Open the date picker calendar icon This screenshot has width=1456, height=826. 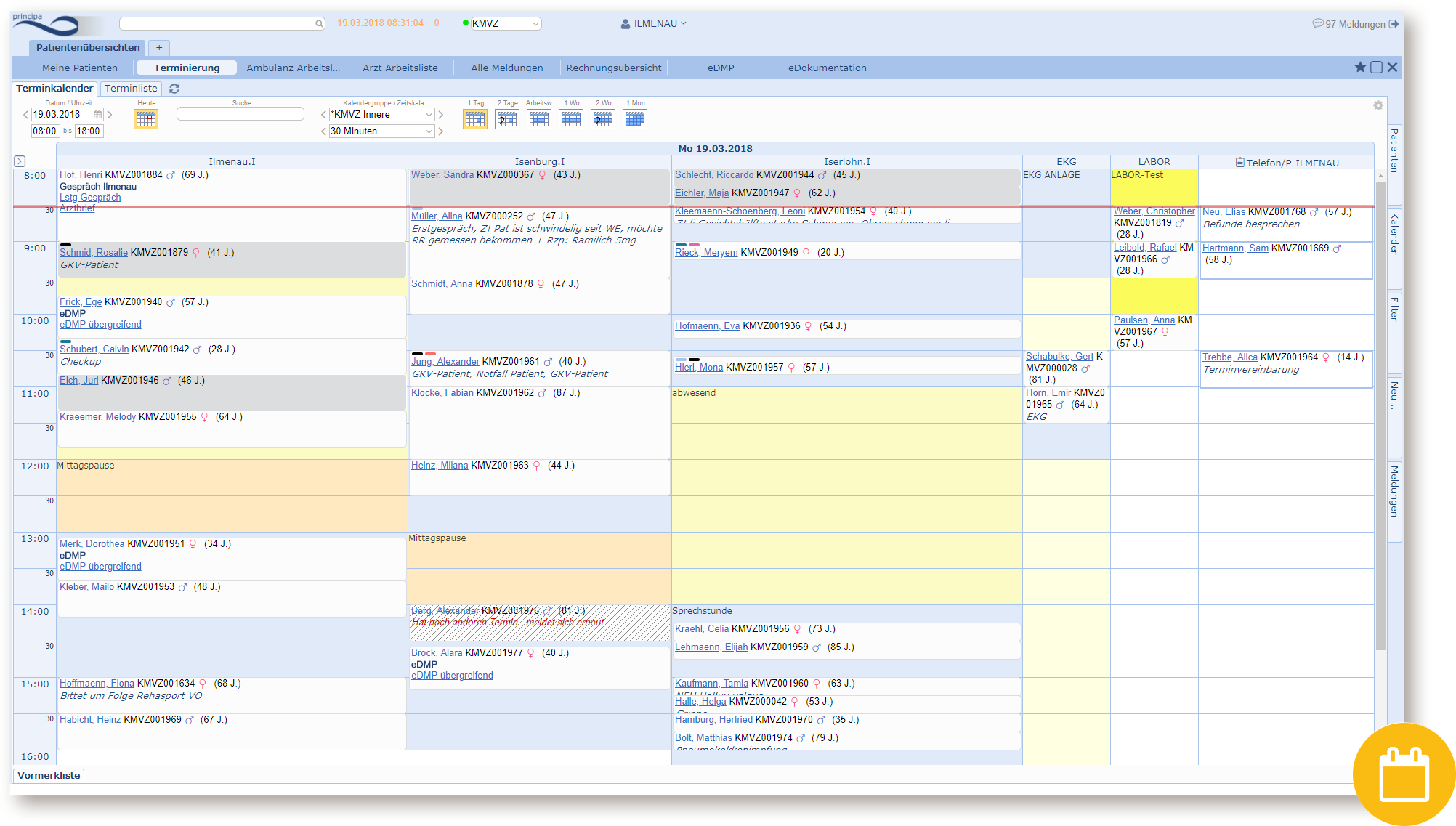tap(98, 115)
